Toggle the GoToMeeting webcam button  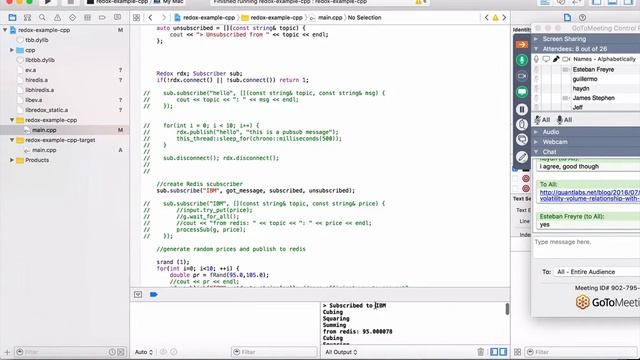coord(522,76)
